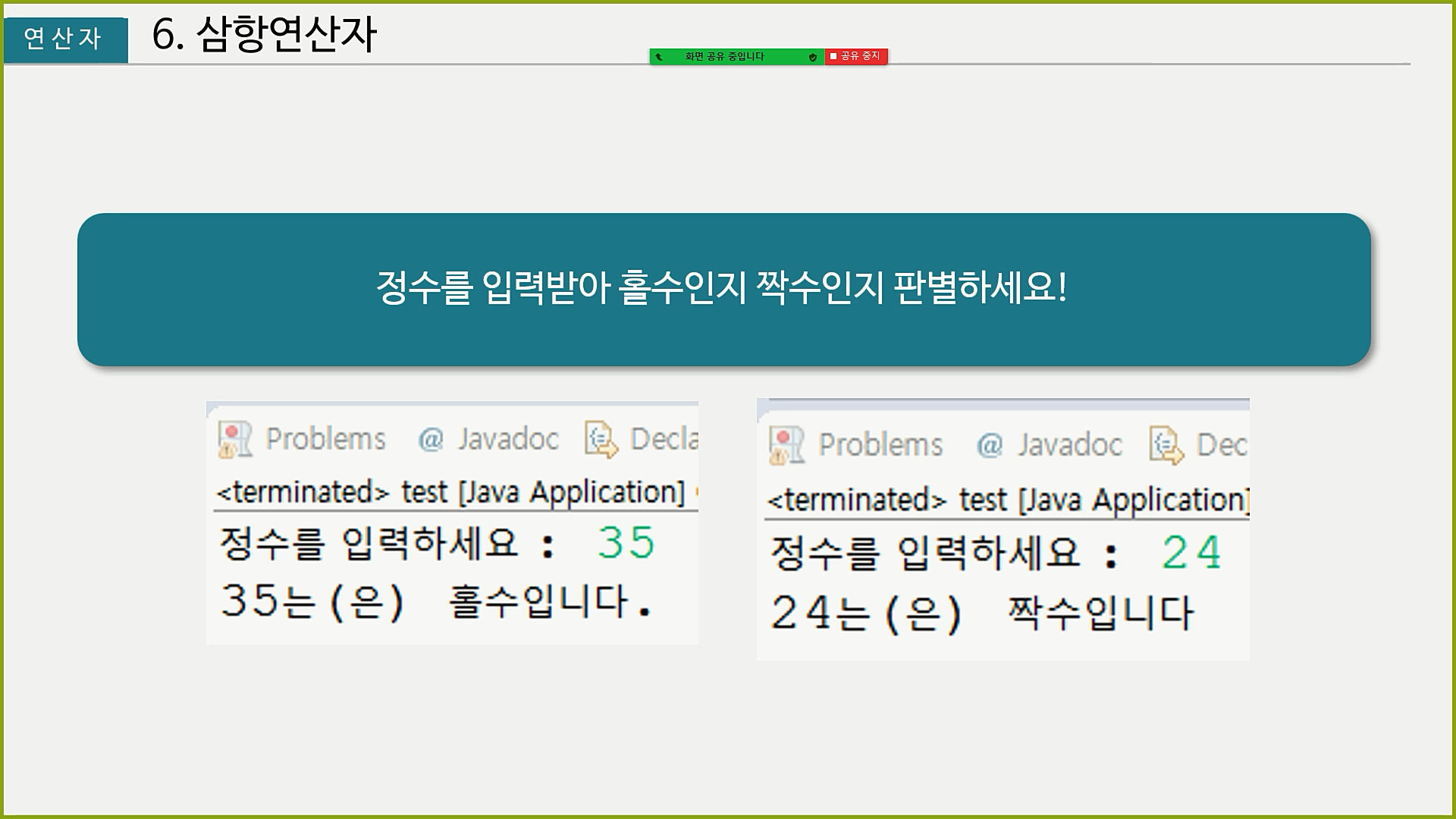Click the Javadoc @ icon in right console
Screen dimensions: 1456x819
click(989, 445)
